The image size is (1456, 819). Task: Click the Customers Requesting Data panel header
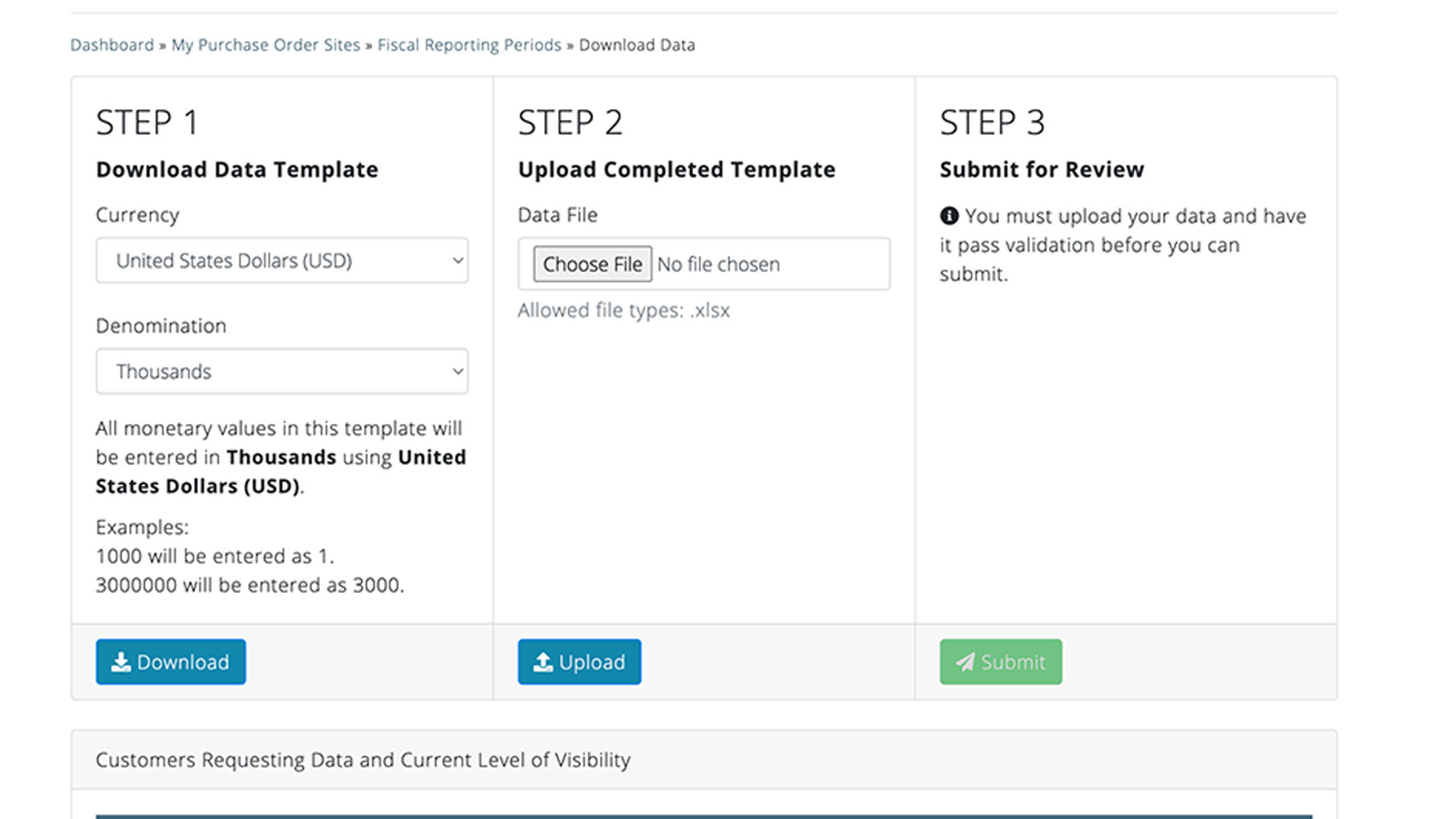[x=362, y=760]
